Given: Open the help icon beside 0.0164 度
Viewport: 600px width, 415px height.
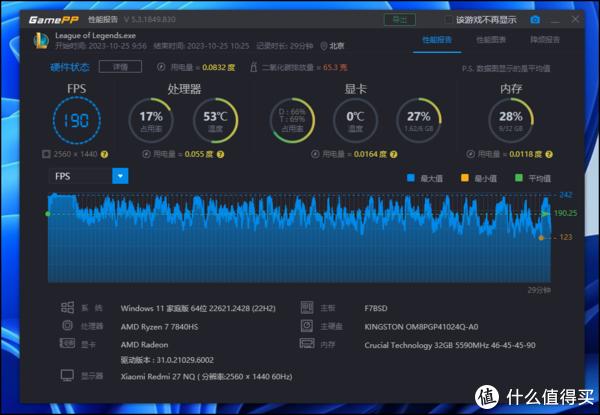Looking at the screenshot, I should point(394,155).
